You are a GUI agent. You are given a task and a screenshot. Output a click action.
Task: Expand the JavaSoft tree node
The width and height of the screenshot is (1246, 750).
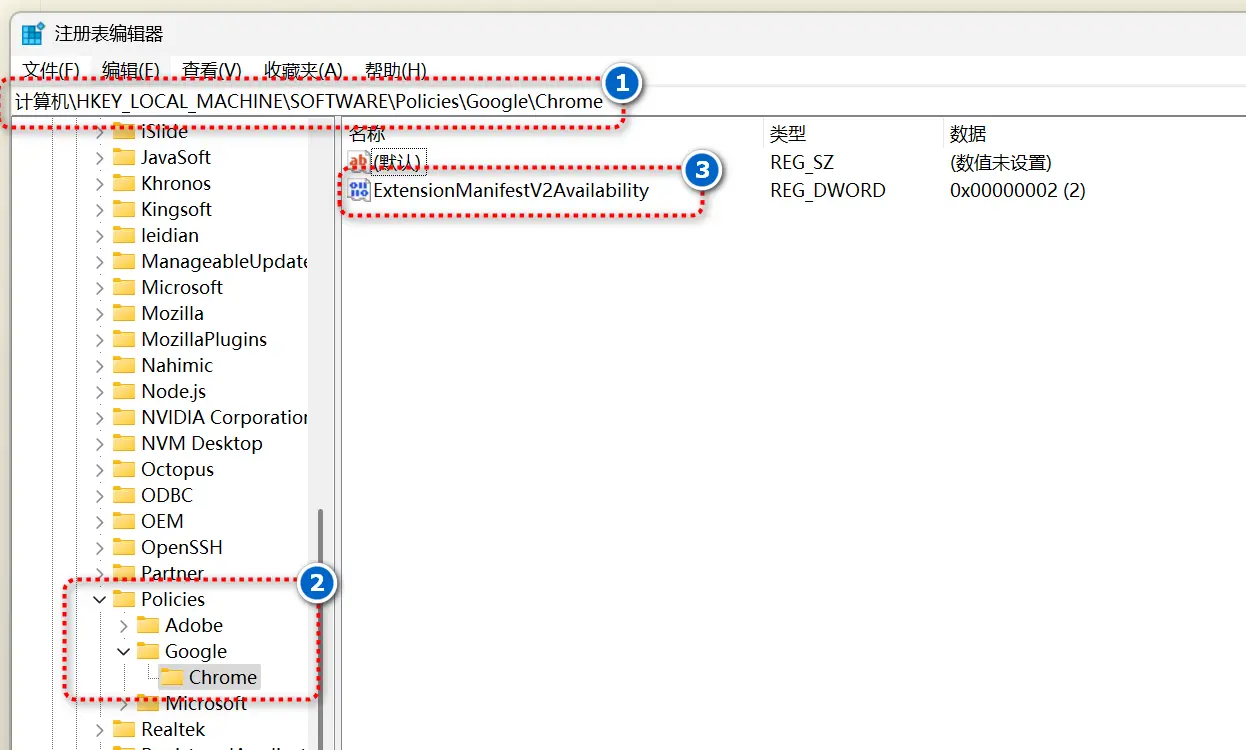(98, 157)
